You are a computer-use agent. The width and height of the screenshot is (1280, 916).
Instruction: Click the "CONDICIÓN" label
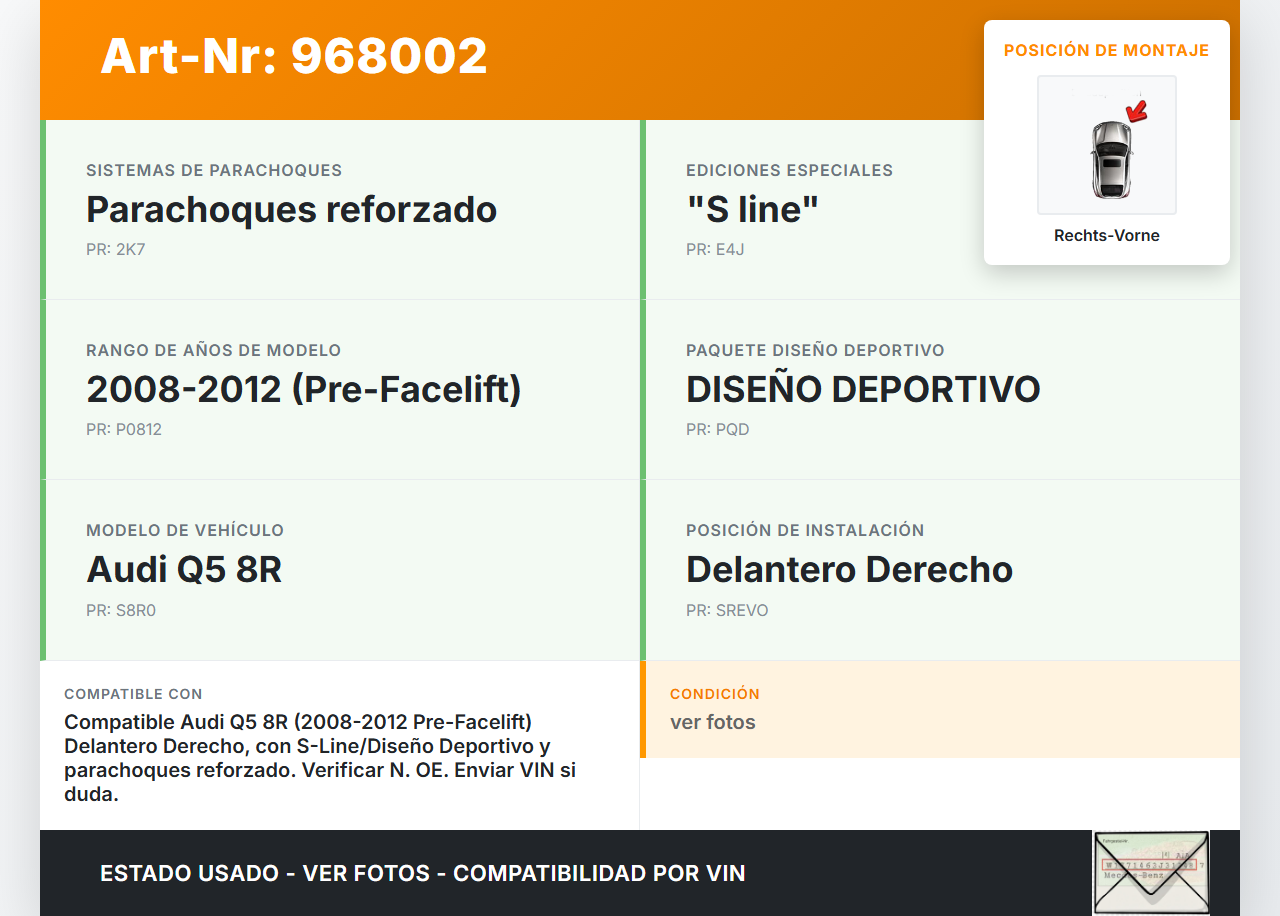(x=715, y=694)
